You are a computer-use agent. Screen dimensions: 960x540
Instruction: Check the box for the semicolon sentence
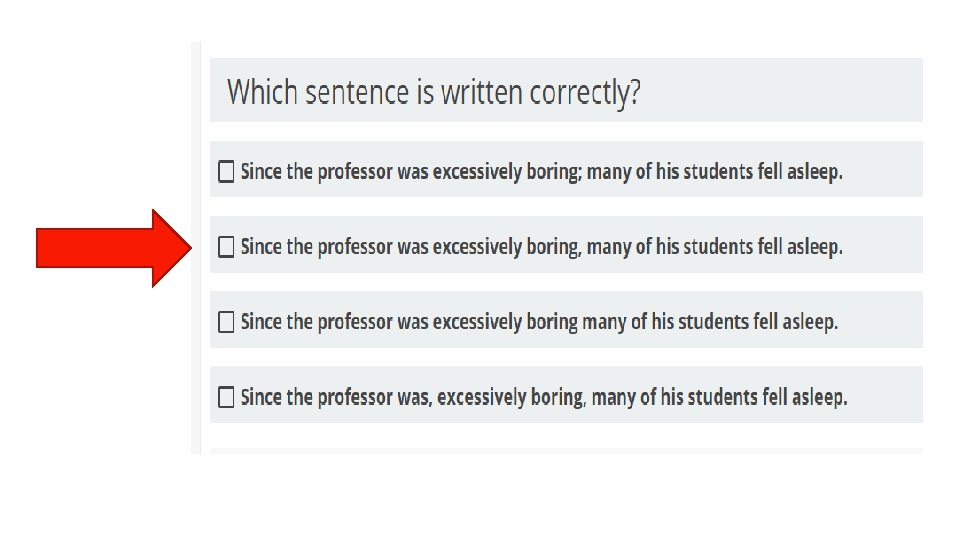pos(226,172)
